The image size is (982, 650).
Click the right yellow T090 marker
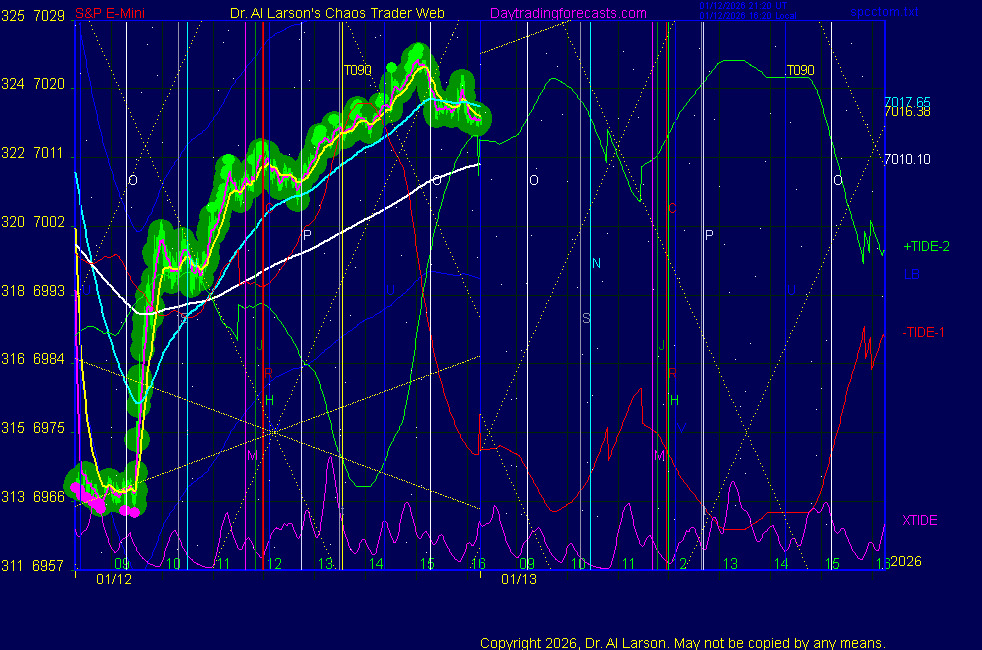[800, 71]
